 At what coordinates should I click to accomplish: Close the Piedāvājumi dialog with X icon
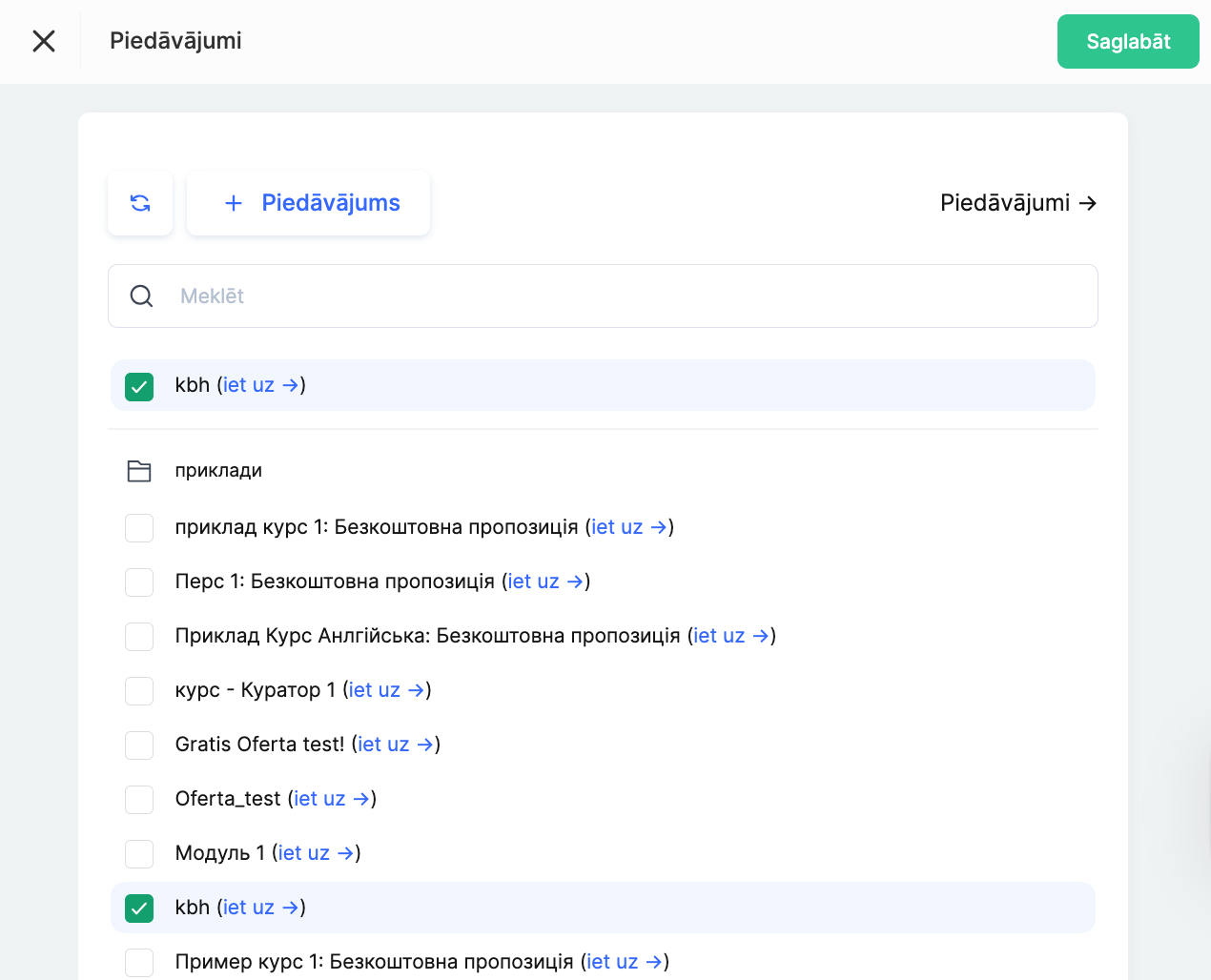(x=44, y=41)
